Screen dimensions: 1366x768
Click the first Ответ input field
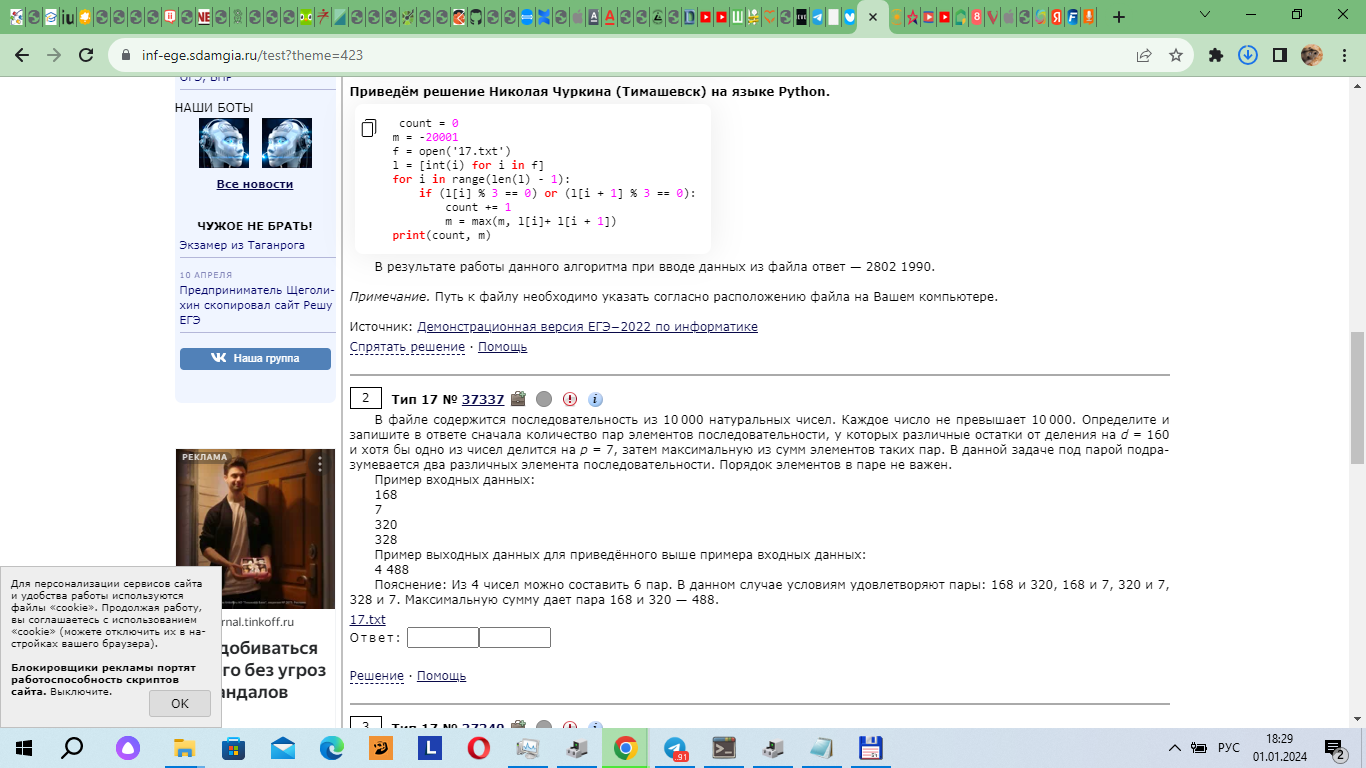442,638
